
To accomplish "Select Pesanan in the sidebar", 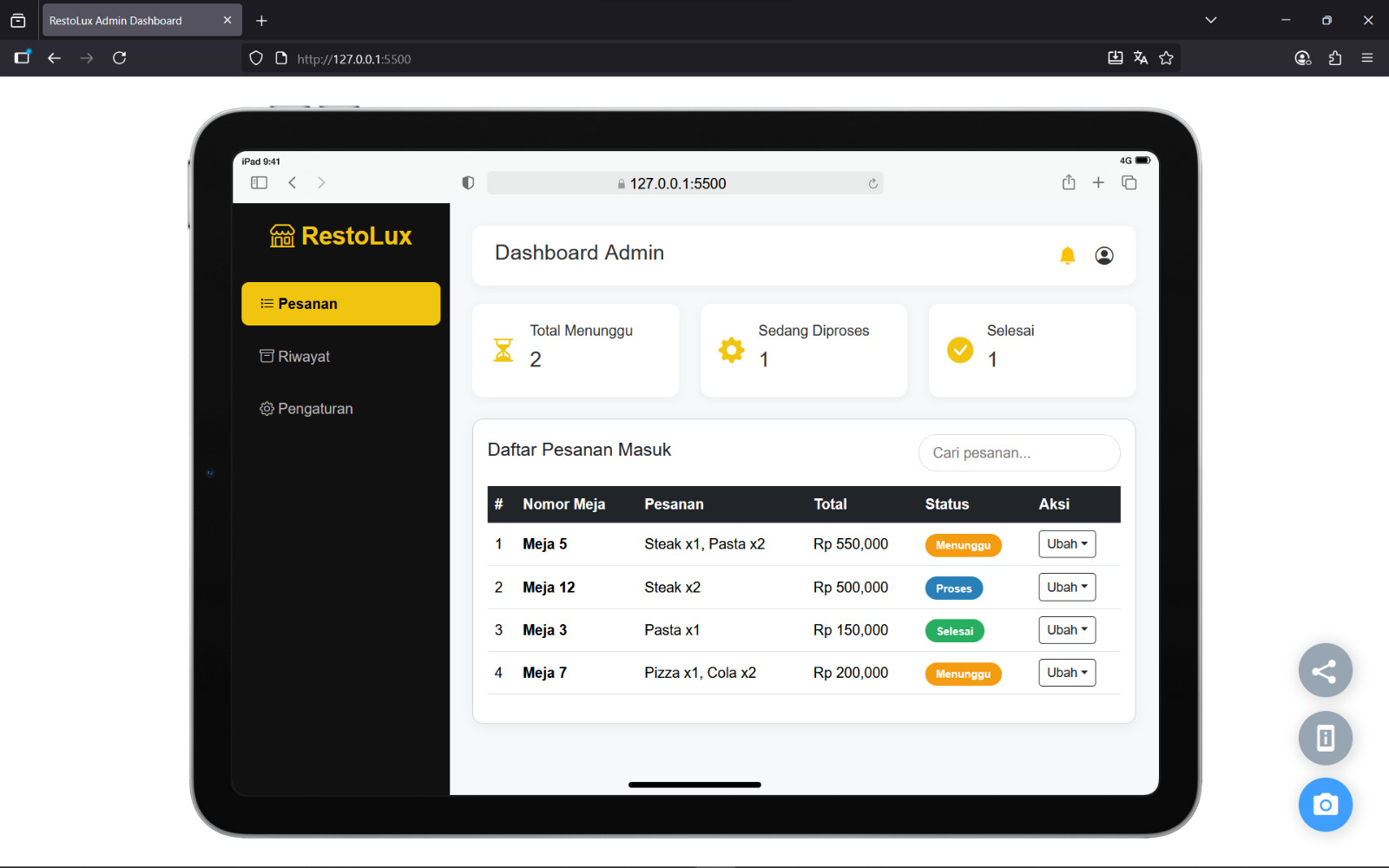I will coord(340,304).
